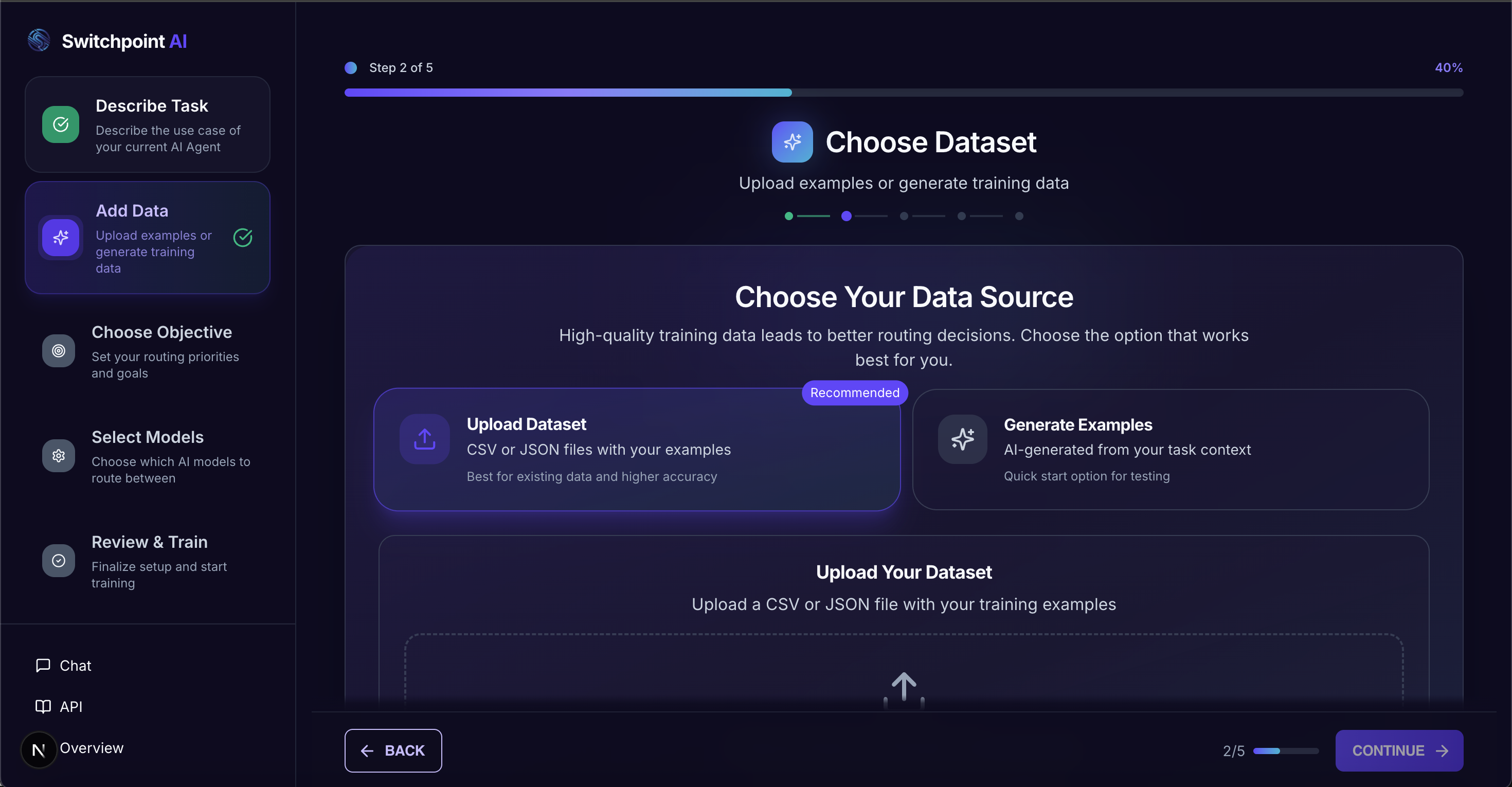Screen dimensions: 1512x787
Task: Click the Continue button
Action: [1399, 750]
